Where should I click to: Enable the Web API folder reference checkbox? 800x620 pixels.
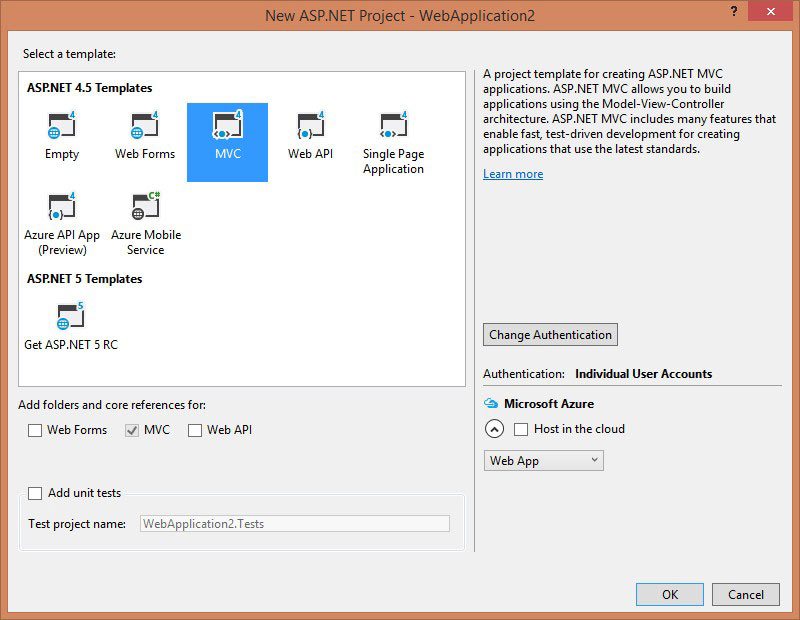tap(195, 430)
